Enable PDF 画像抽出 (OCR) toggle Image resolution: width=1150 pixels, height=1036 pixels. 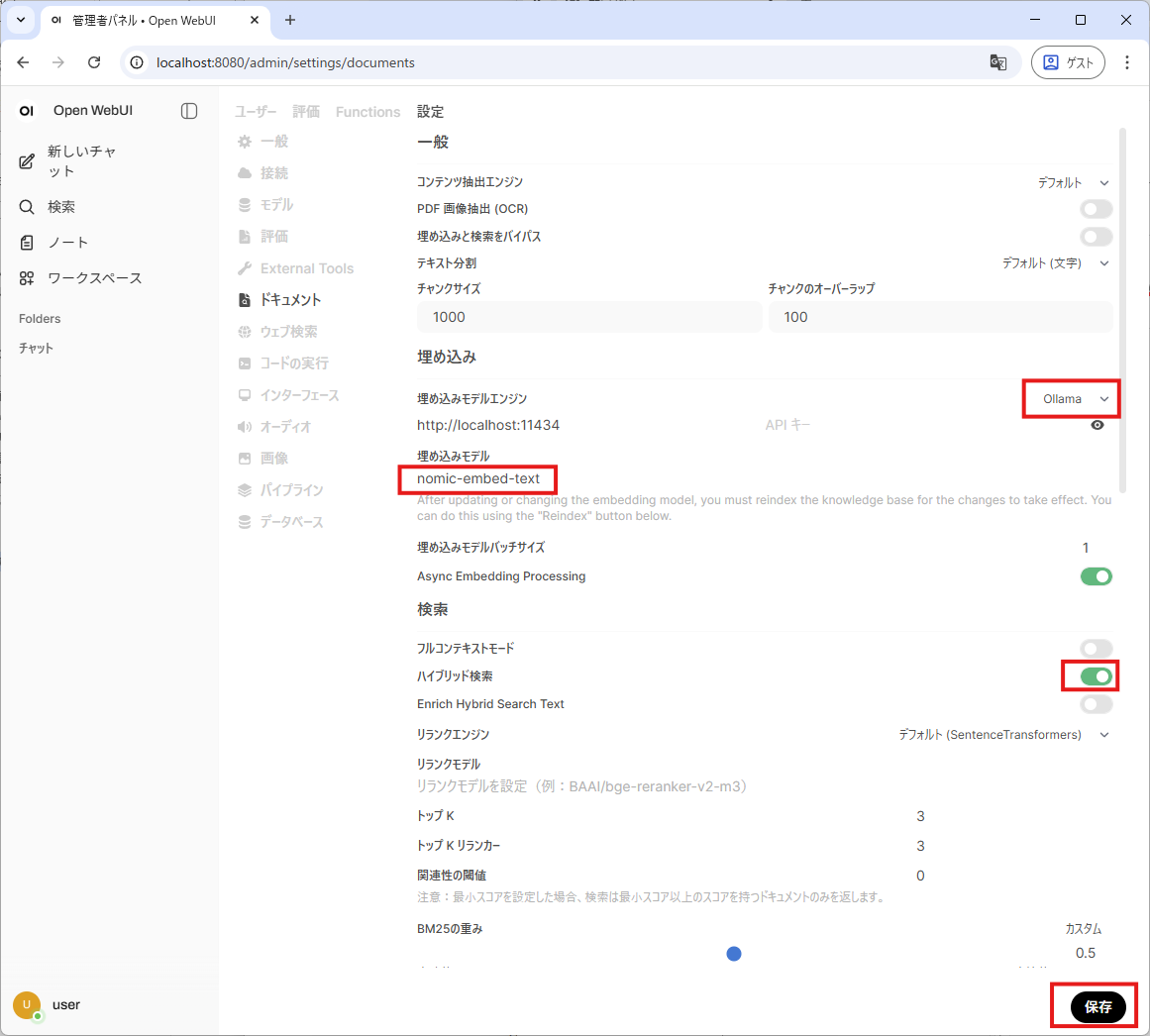pyautogui.click(x=1096, y=209)
